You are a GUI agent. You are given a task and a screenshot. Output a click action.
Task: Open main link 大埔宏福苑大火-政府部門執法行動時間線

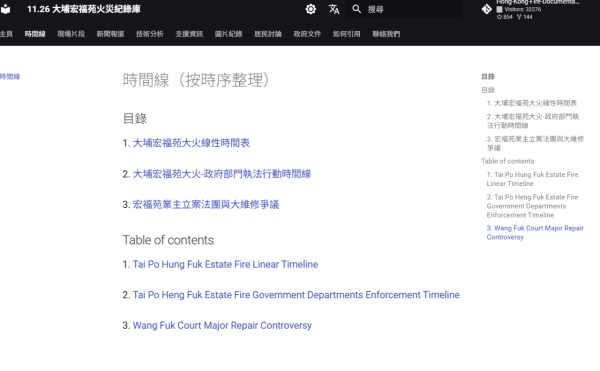coord(222,174)
